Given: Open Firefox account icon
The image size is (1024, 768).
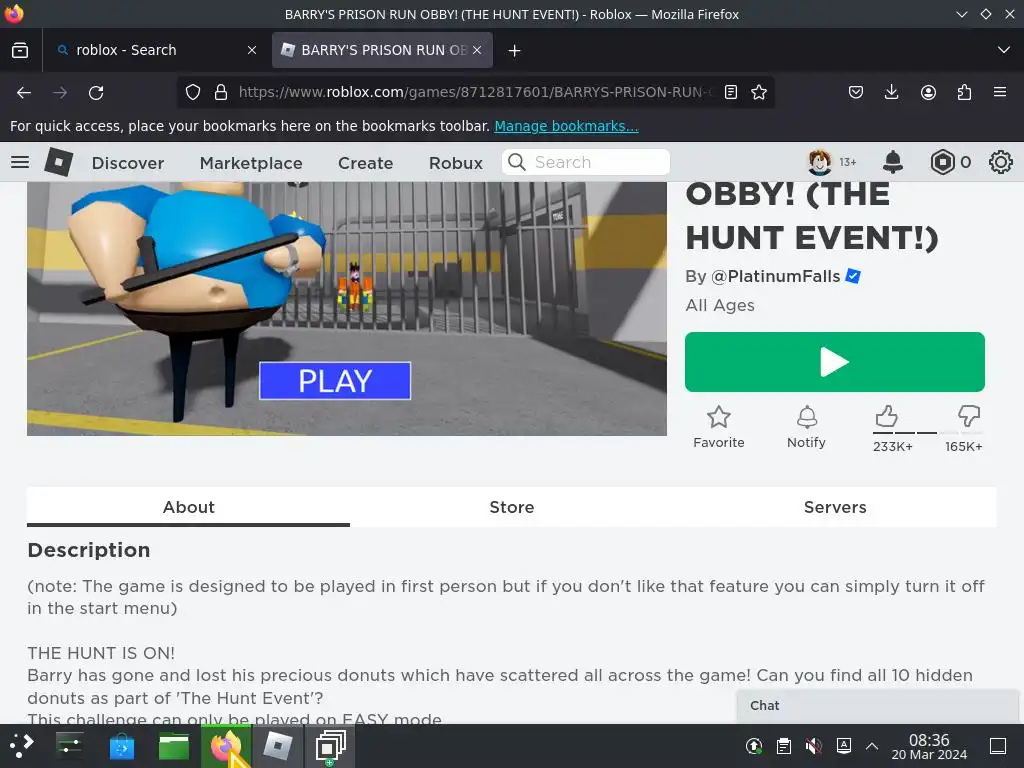Looking at the screenshot, I should point(928,92).
